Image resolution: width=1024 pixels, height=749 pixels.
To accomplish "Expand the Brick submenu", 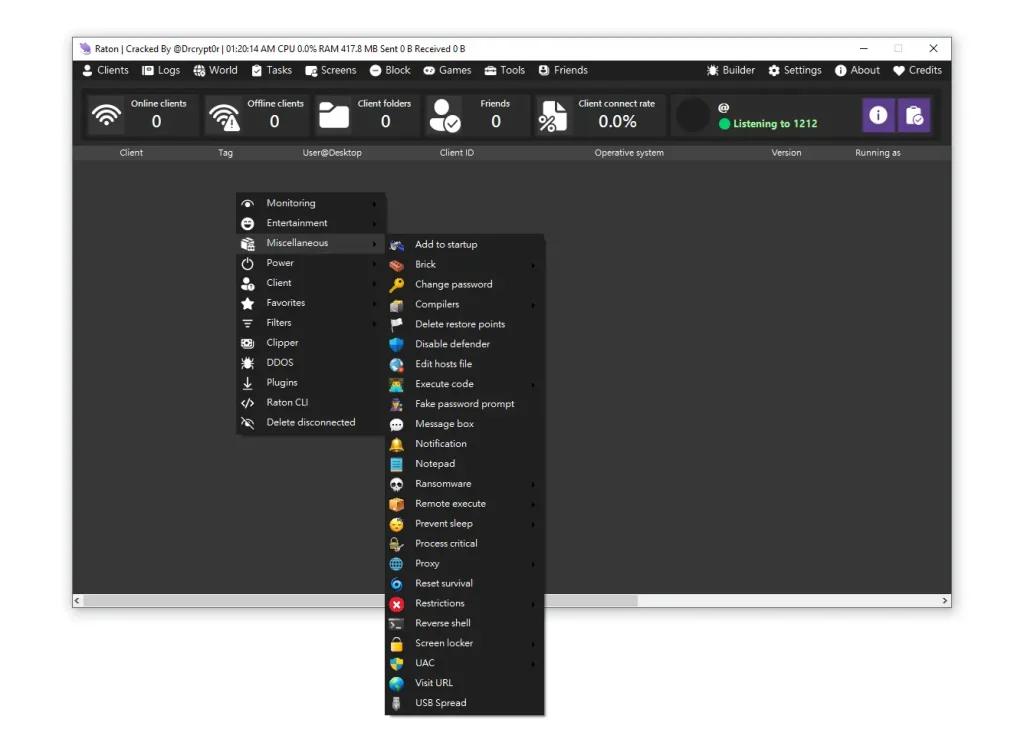I will pos(425,264).
